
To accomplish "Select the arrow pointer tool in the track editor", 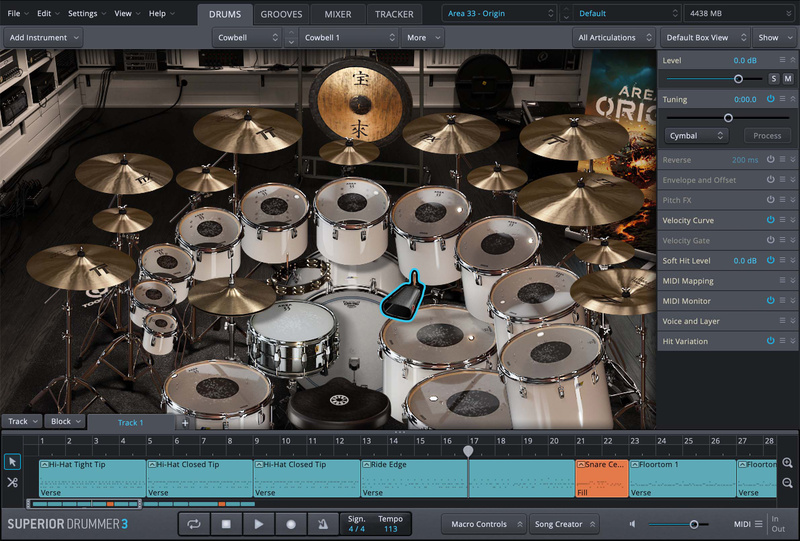I will tap(12, 462).
